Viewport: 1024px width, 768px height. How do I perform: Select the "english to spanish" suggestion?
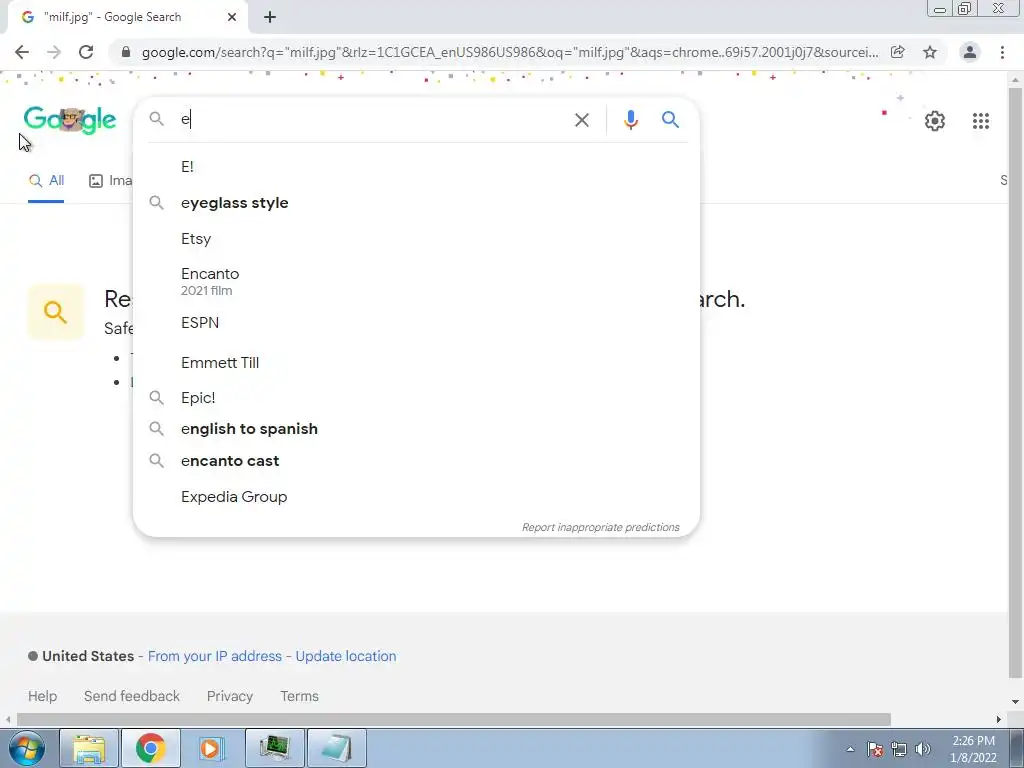[x=416, y=428]
